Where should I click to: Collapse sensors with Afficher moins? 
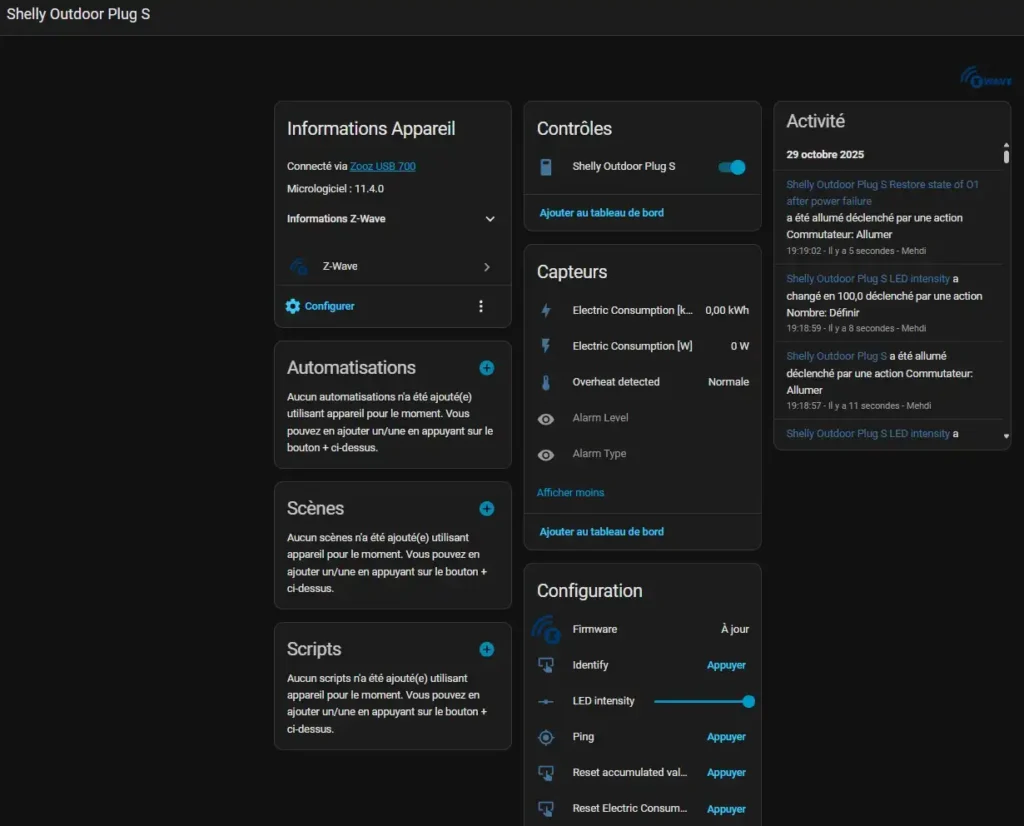pos(570,493)
